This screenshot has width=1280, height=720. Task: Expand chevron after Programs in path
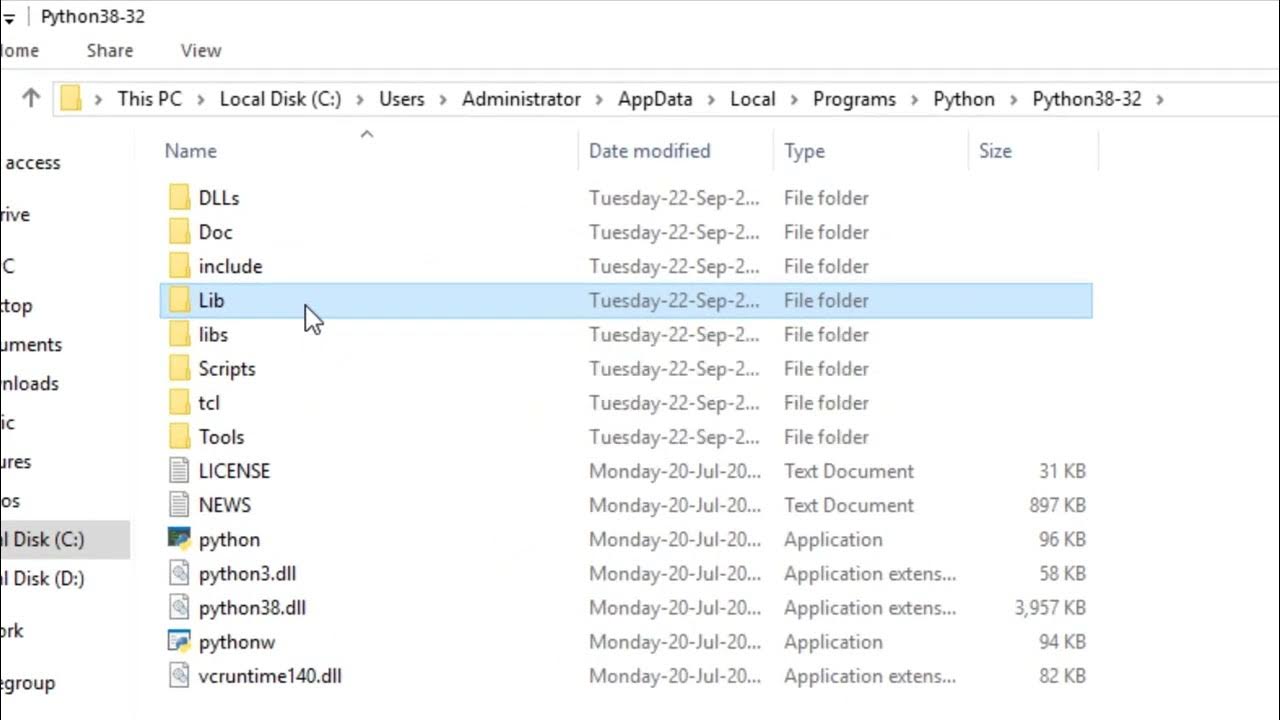tap(914, 99)
